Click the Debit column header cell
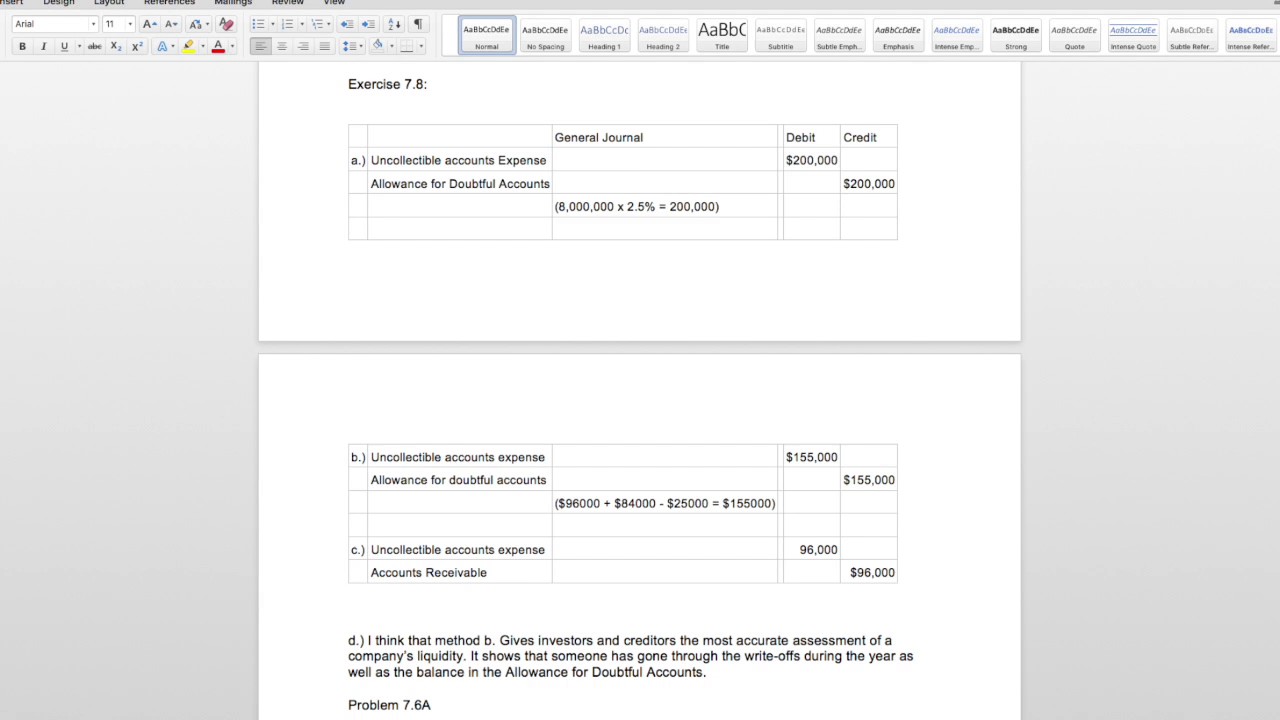 coord(812,137)
